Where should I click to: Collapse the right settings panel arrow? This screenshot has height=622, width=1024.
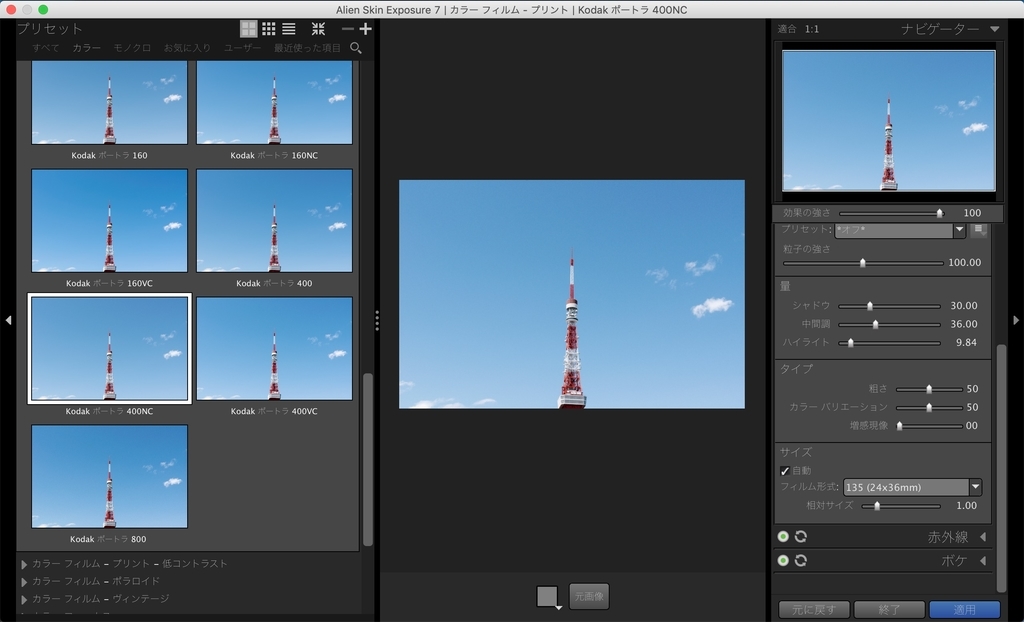tap(1016, 320)
